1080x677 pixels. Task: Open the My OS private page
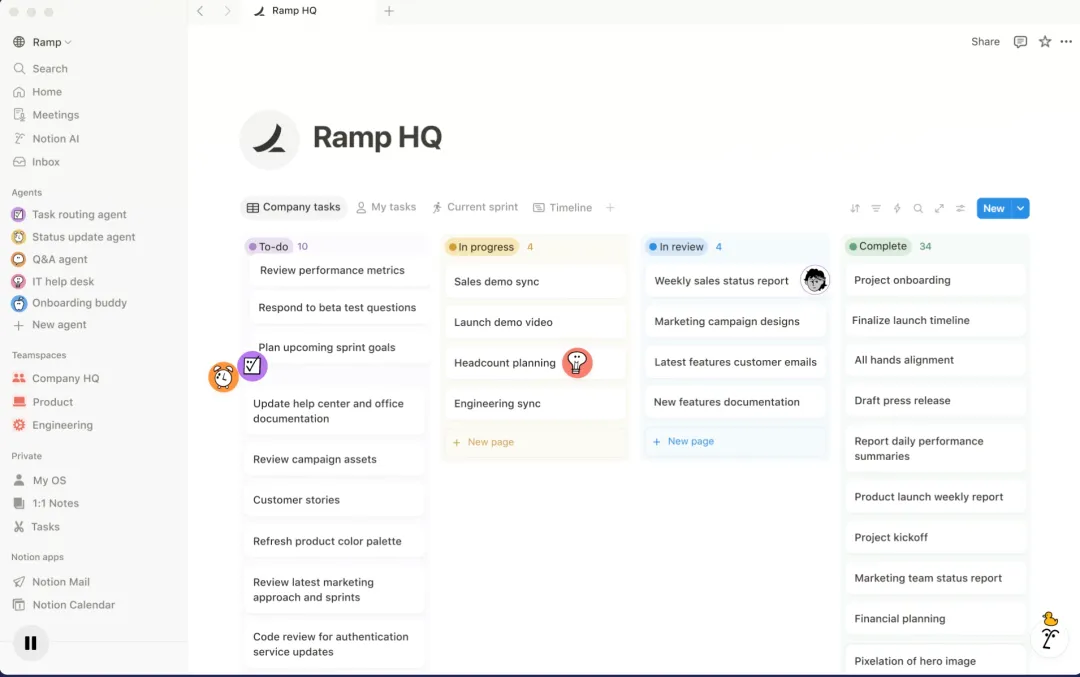(x=40, y=480)
